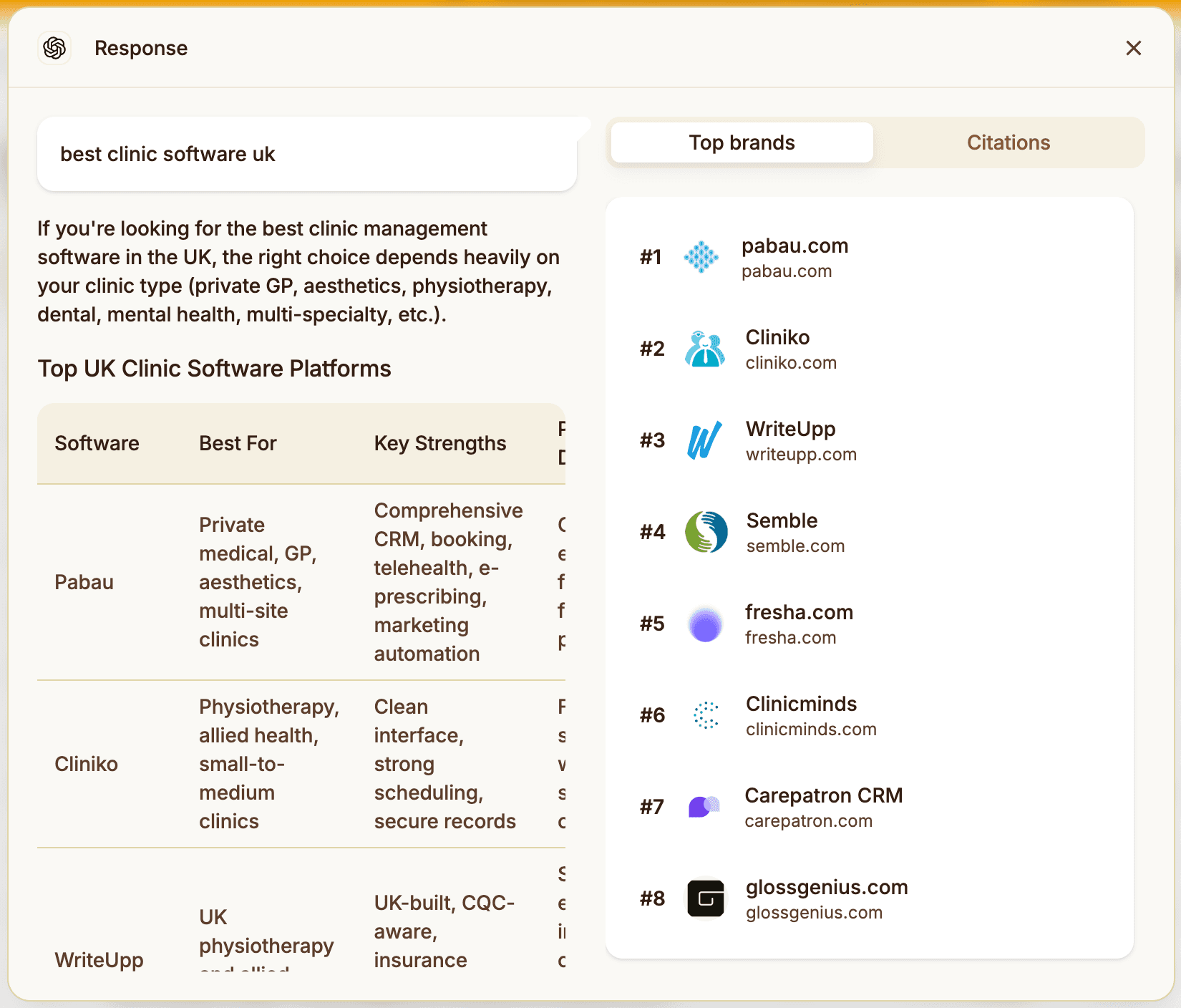
Task: Click the 'Semble' brand name
Action: point(782,520)
